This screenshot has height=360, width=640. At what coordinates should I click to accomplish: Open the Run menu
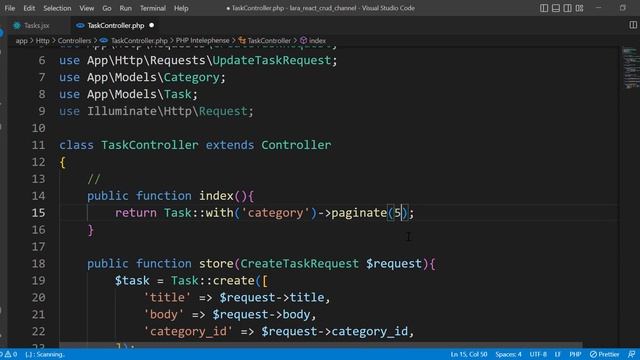pos(126,8)
